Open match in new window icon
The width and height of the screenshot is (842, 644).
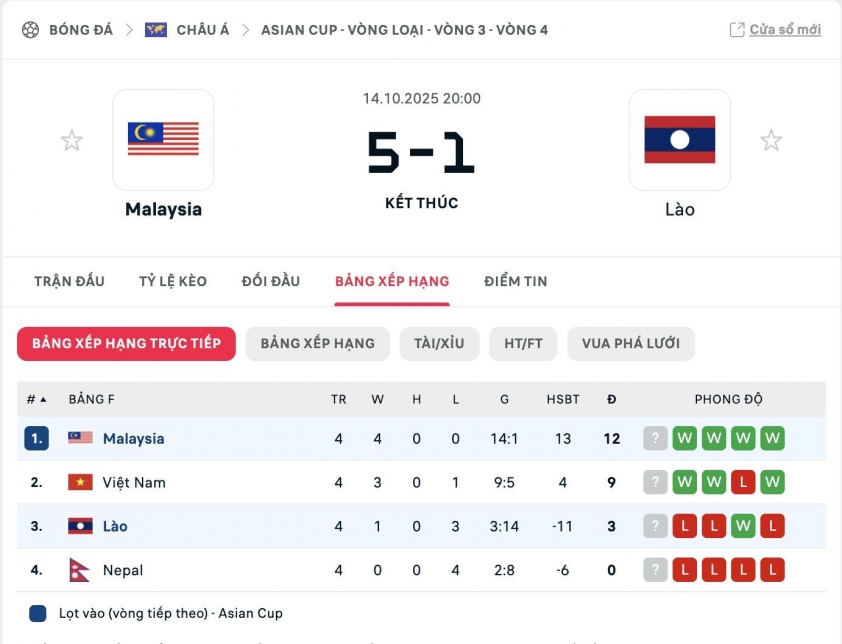(x=737, y=30)
